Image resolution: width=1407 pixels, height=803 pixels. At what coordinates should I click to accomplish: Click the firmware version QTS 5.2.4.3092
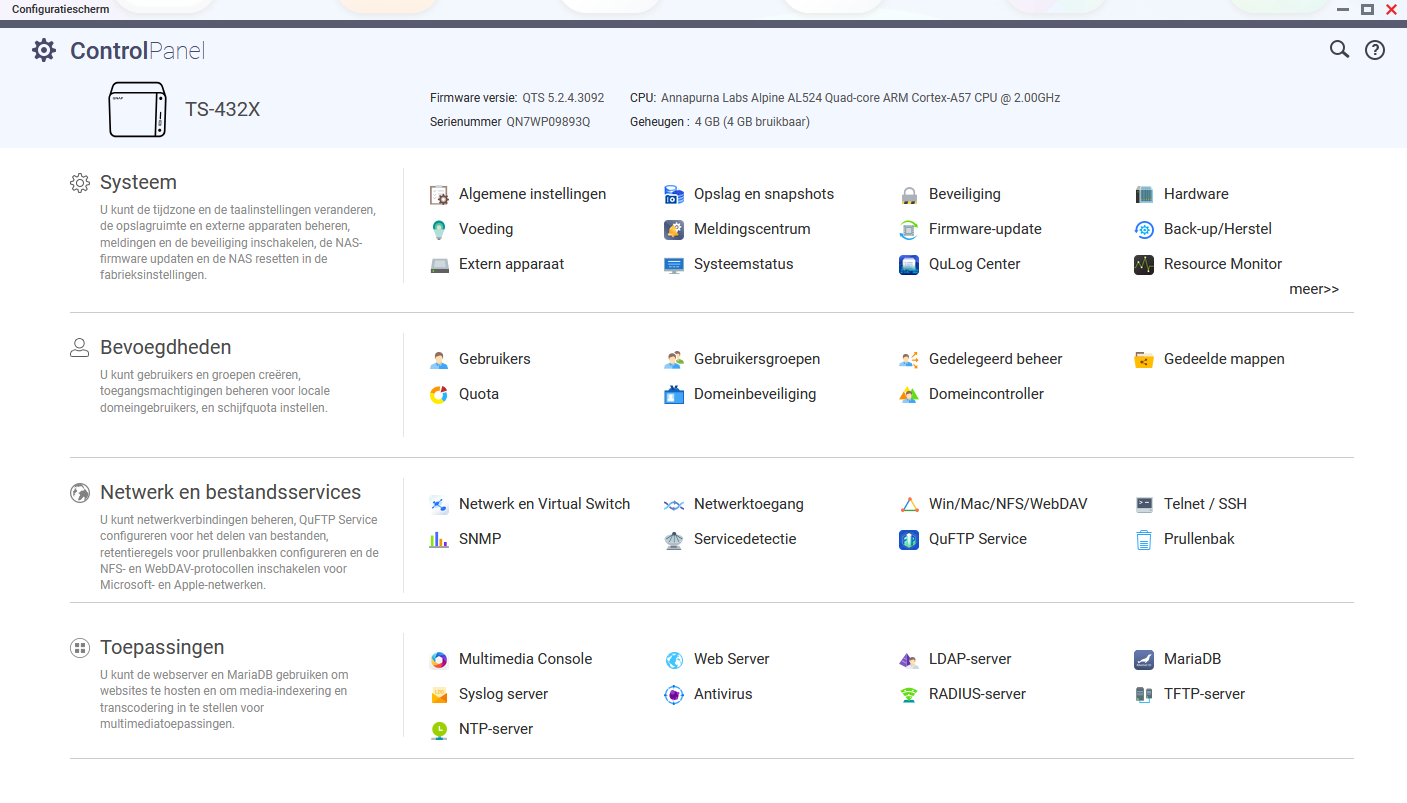point(563,98)
